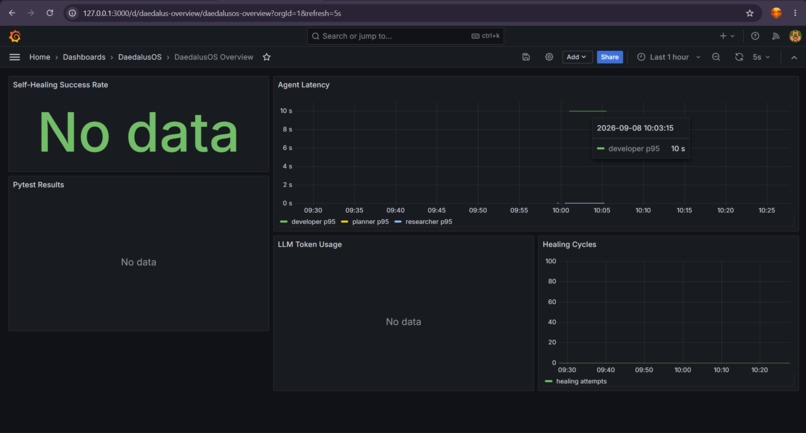806x433 pixels.
Task: Open DaedalusOS folder breadcrumb
Action: coord(140,57)
